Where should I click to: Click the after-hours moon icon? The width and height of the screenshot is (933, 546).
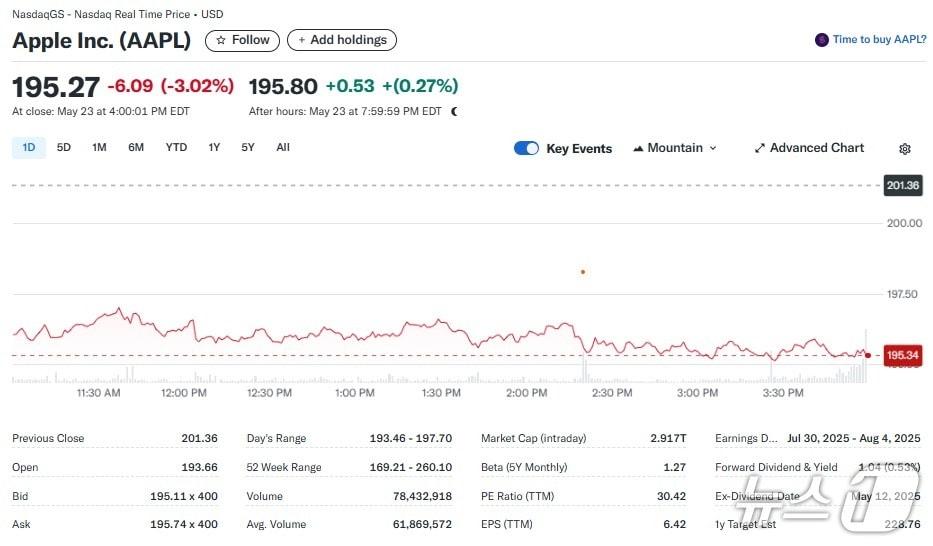coord(454,112)
